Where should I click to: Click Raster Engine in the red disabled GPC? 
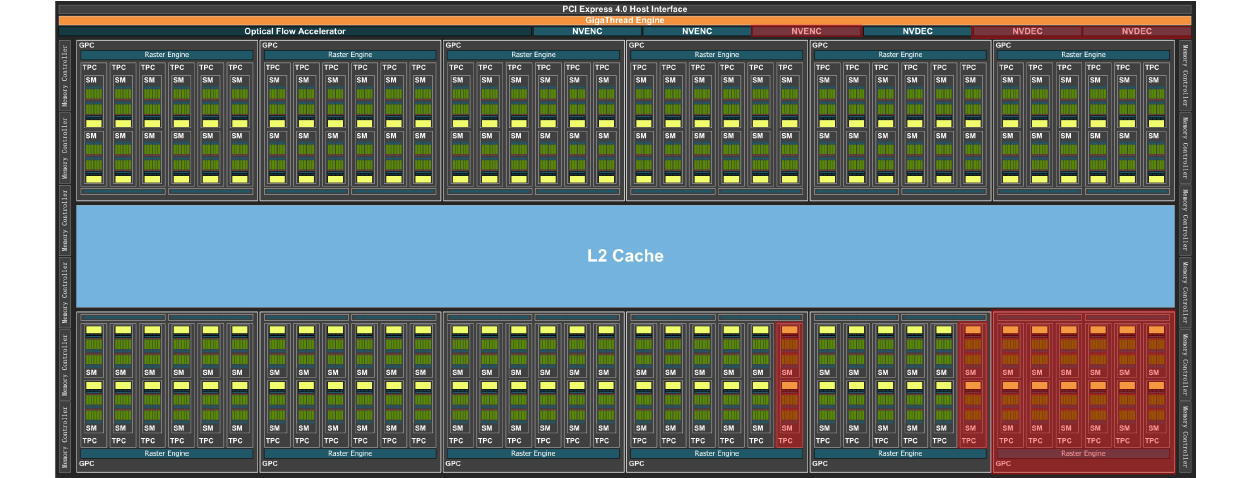coord(1083,453)
